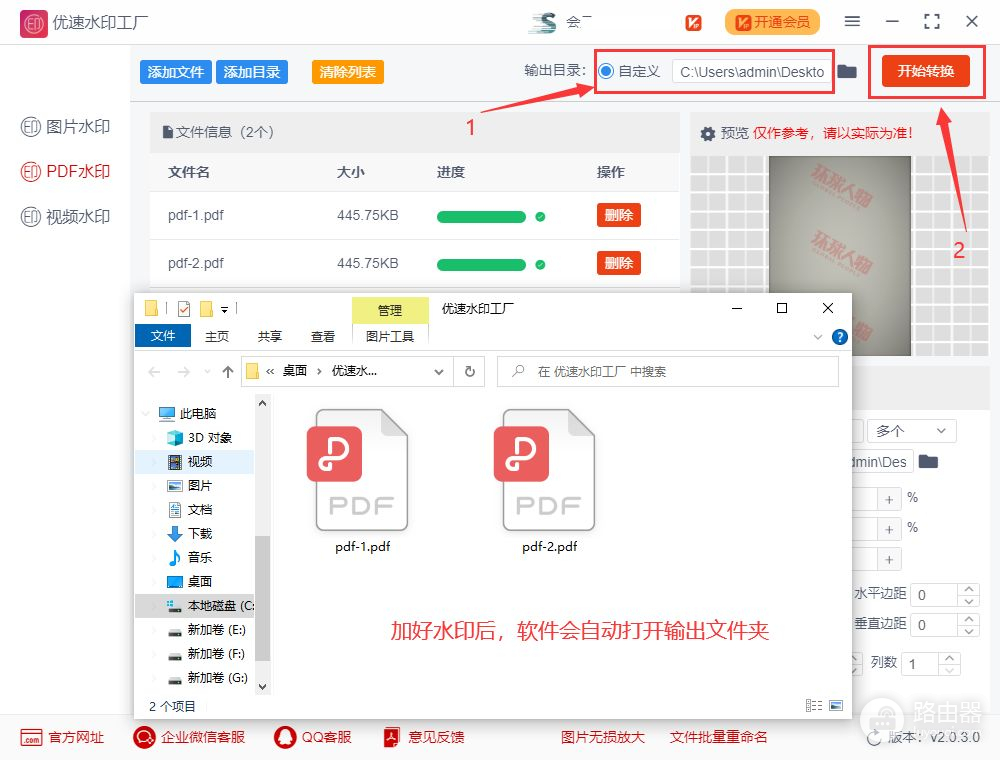Open recent locations dropdown in Explorer
The image size is (1000, 760).
point(207,372)
